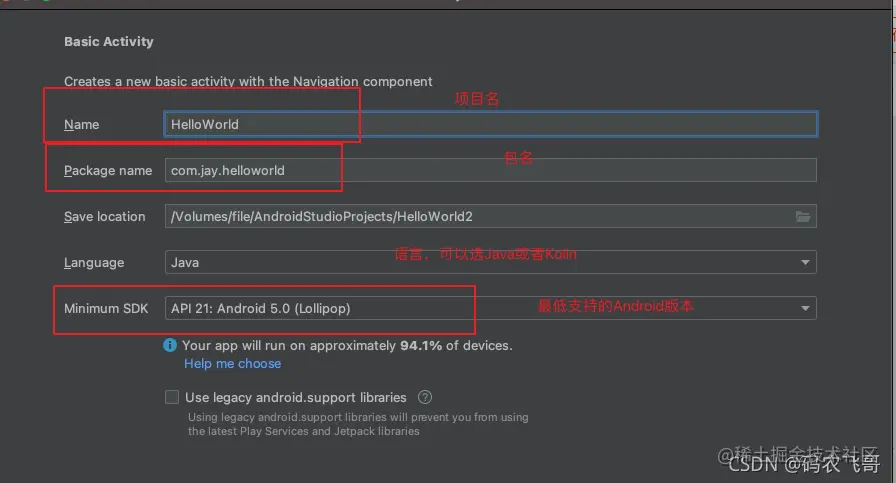Viewport: 896px width, 483px height.
Task: Click the question mark help icon beside legacy libraries
Action: point(425,397)
